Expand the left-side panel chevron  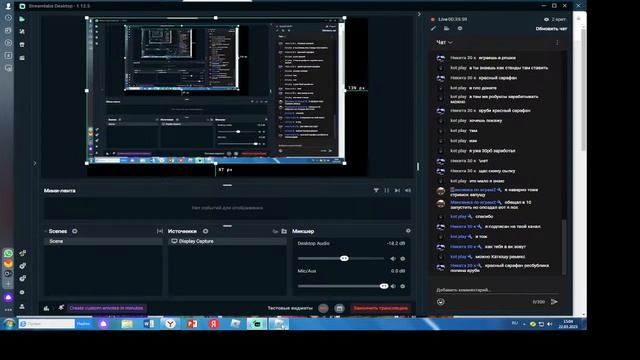click(x=35, y=163)
